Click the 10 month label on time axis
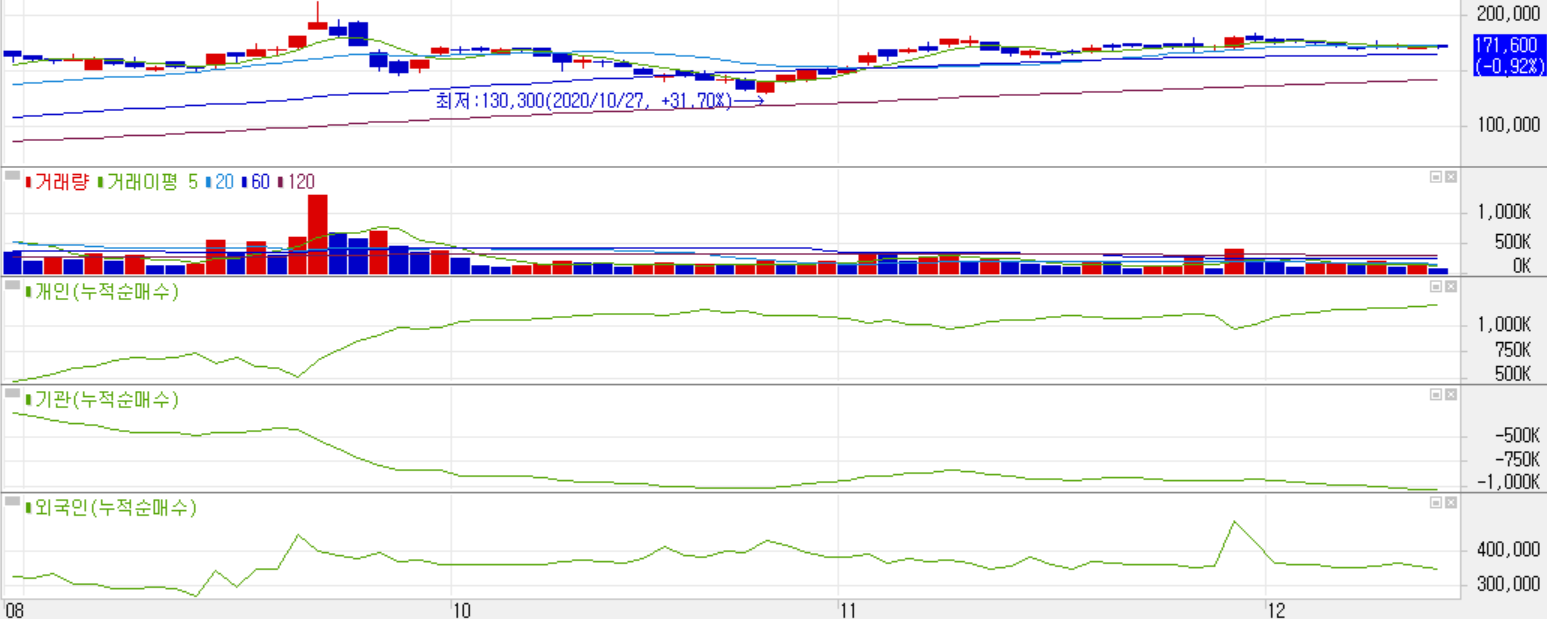Viewport: 1547px width, 619px height. point(461,609)
